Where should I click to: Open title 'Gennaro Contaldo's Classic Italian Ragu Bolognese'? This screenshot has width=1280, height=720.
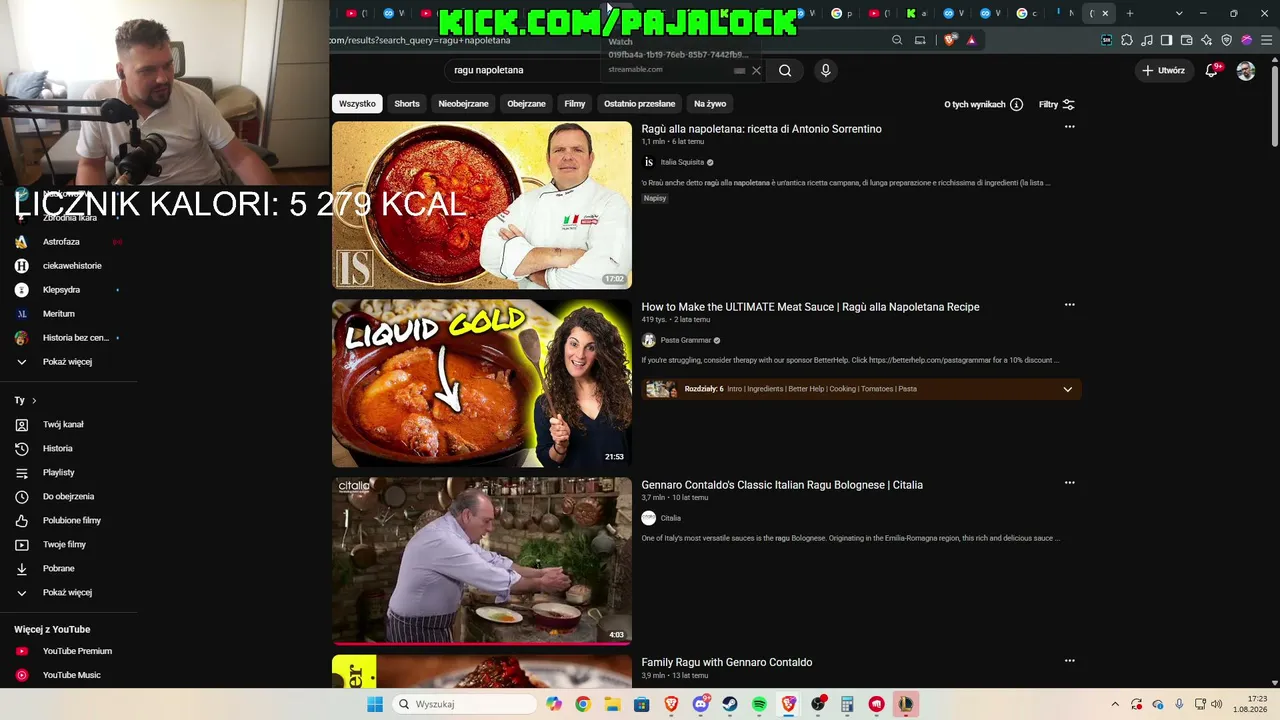[x=782, y=485]
